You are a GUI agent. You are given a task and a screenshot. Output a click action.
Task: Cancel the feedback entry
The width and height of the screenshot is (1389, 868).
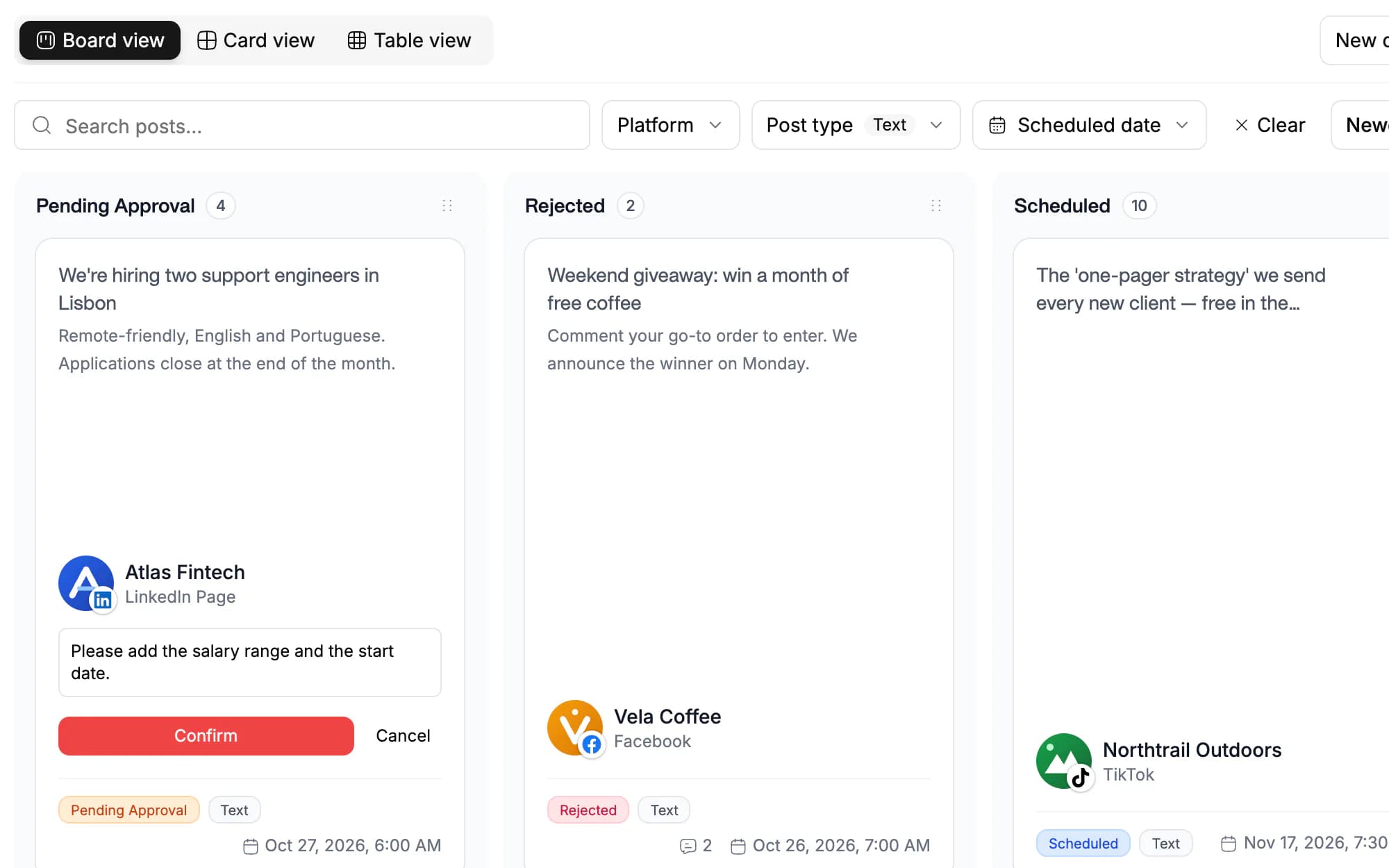pos(403,736)
